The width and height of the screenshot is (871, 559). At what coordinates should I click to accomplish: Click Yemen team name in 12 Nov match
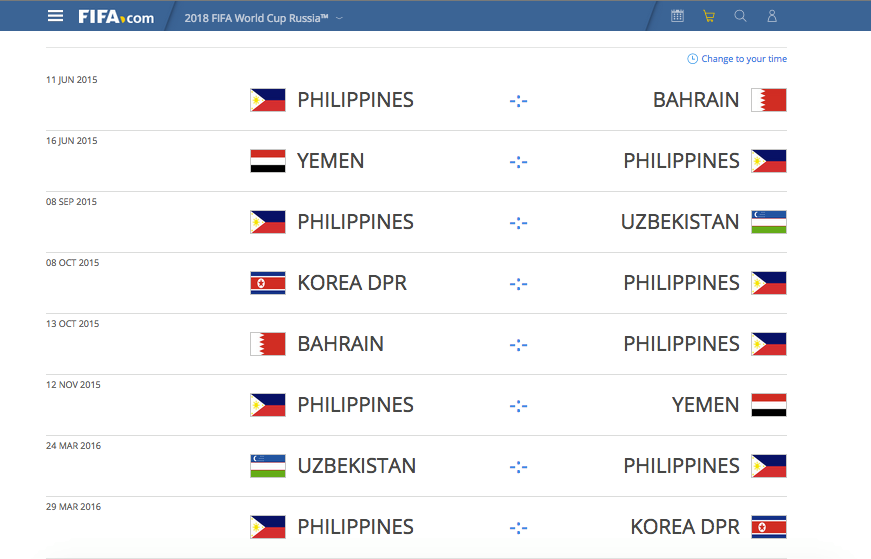tap(705, 405)
